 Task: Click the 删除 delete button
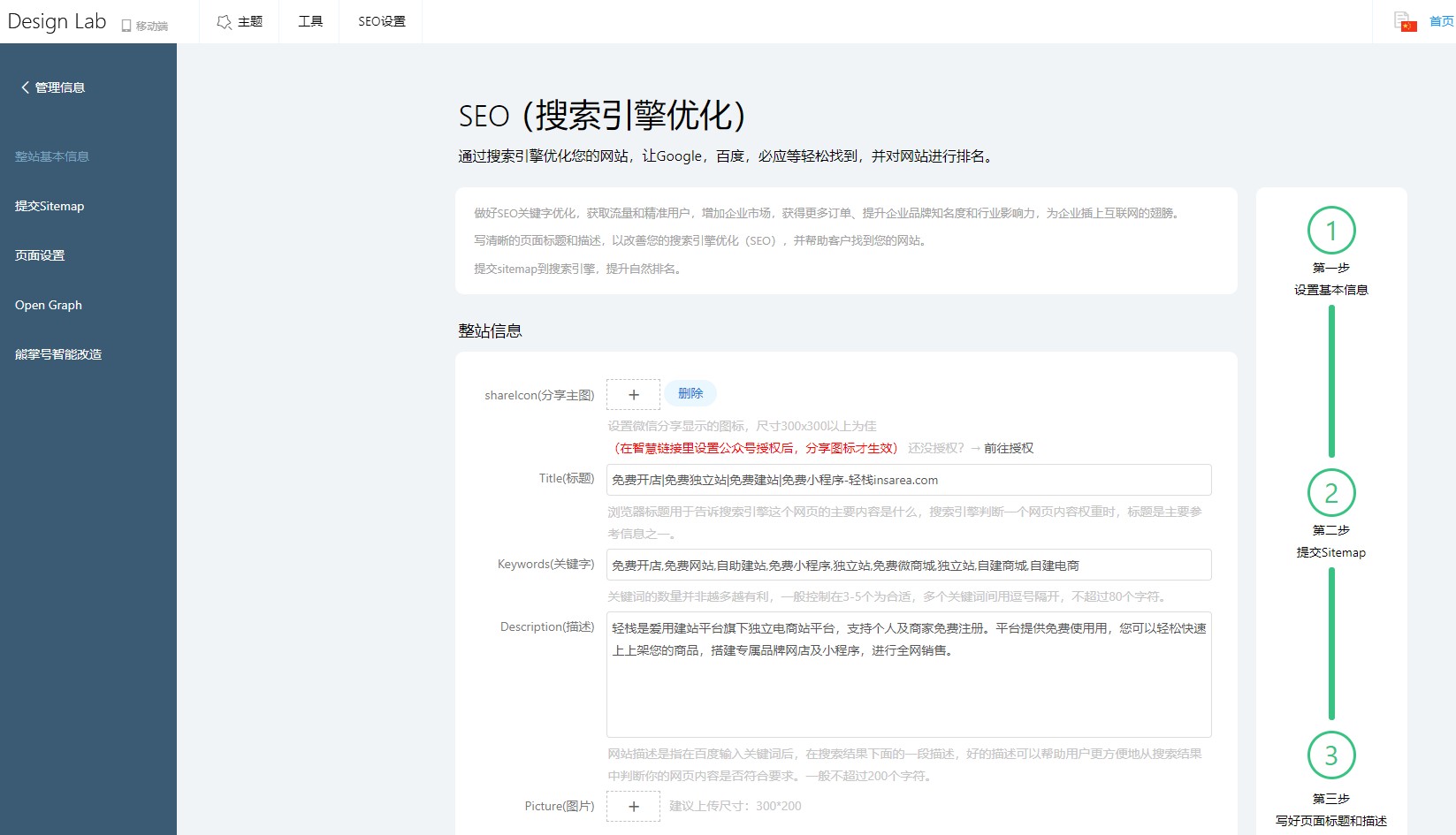pos(690,393)
